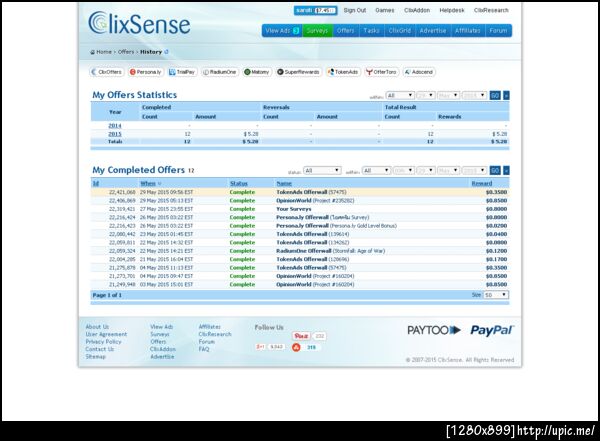Open Privacy Policy in the footer
This screenshot has height=441, width=600.
click(103, 341)
